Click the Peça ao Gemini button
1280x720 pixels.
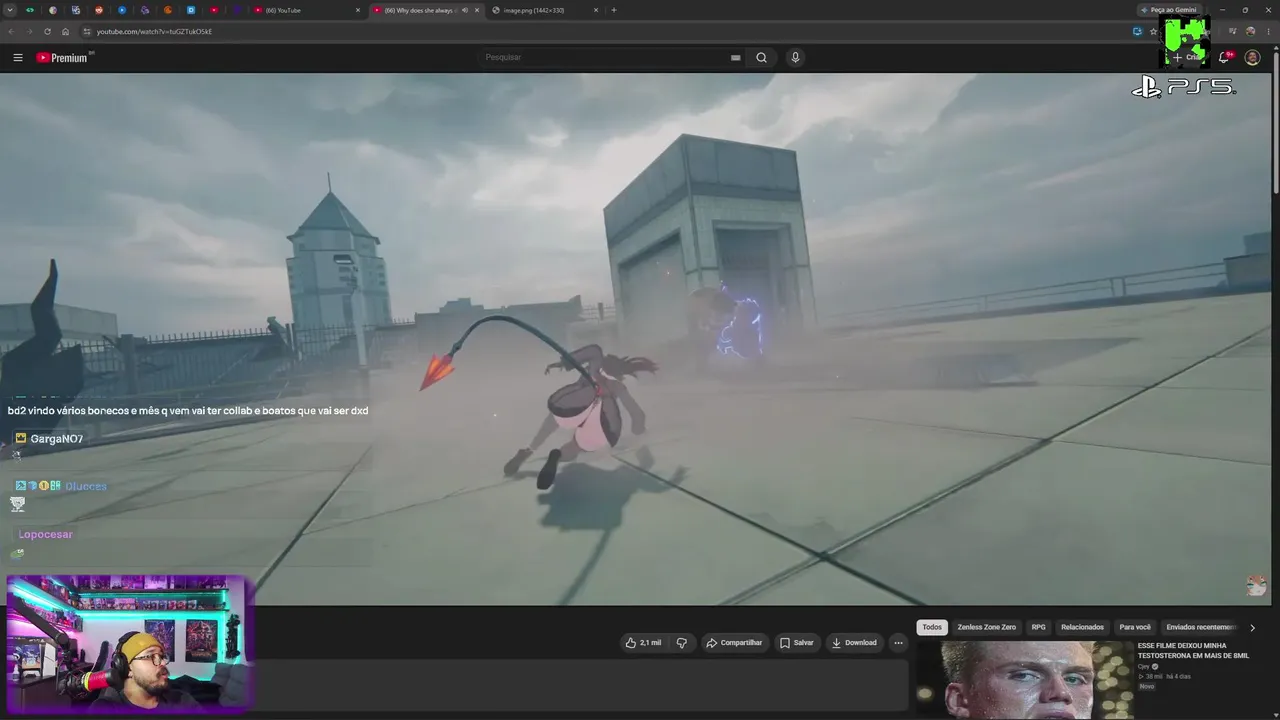1169,10
